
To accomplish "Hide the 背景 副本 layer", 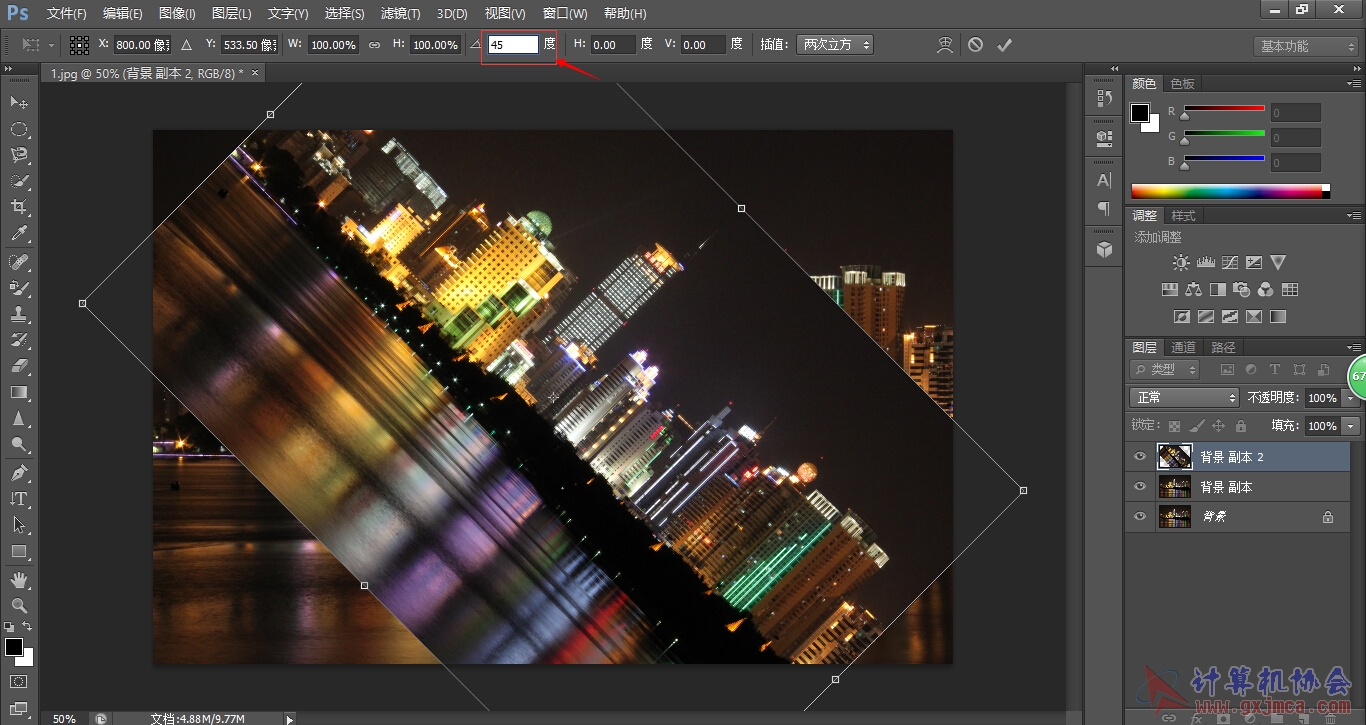I will coord(1140,487).
